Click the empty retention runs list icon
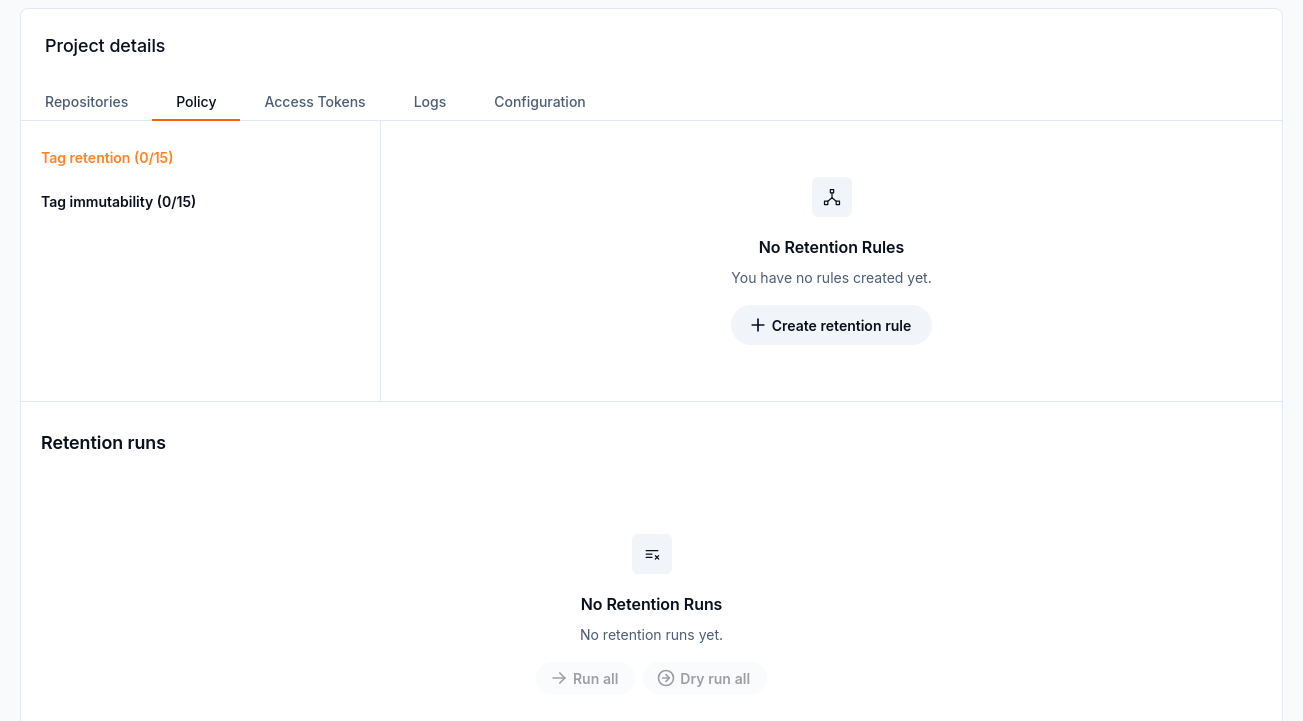 pos(652,554)
